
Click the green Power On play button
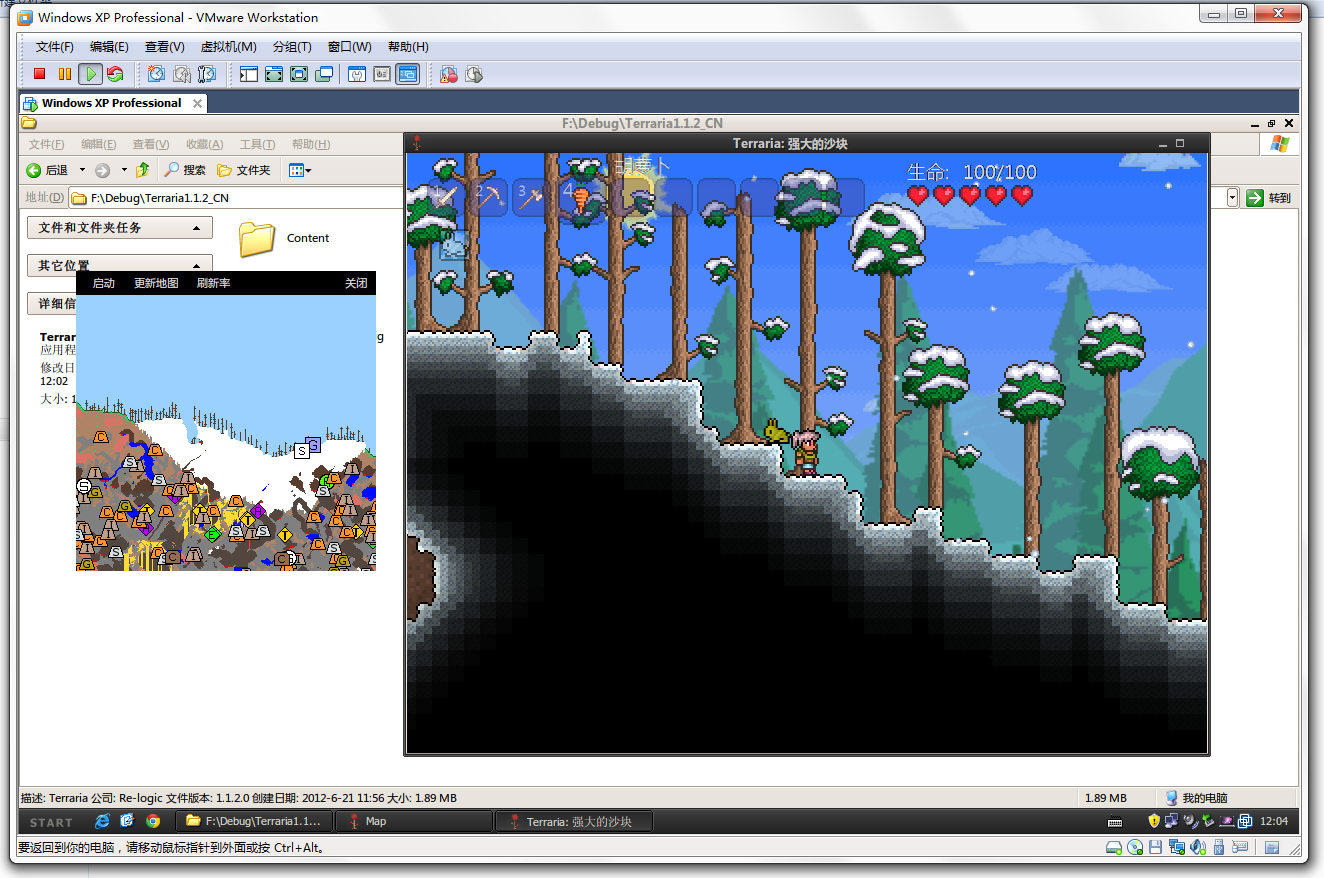coord(91,74)
